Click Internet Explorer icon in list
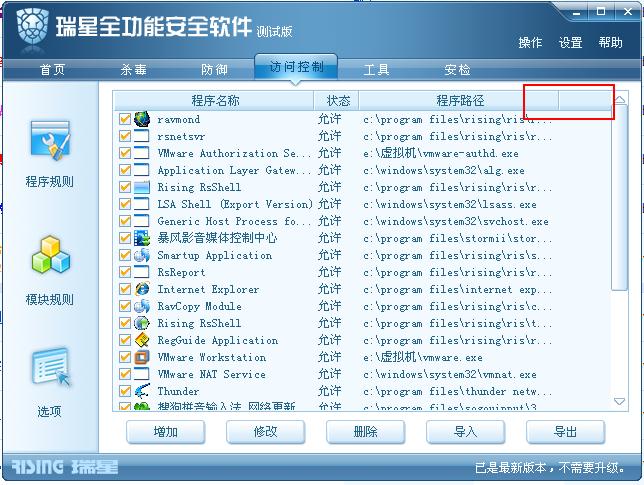Image resolution: width=644 pixels, height=485 pixels. click(x=142, y=289)
